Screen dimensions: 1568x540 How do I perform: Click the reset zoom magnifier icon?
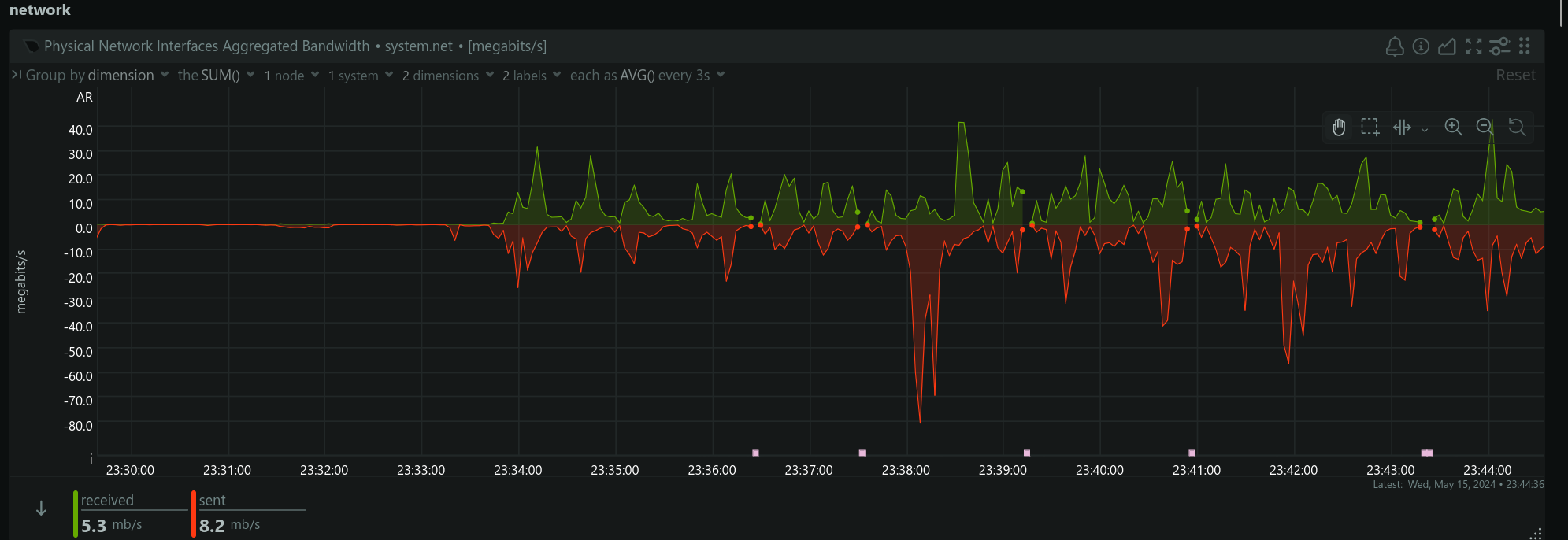[x=1517, y=128]
